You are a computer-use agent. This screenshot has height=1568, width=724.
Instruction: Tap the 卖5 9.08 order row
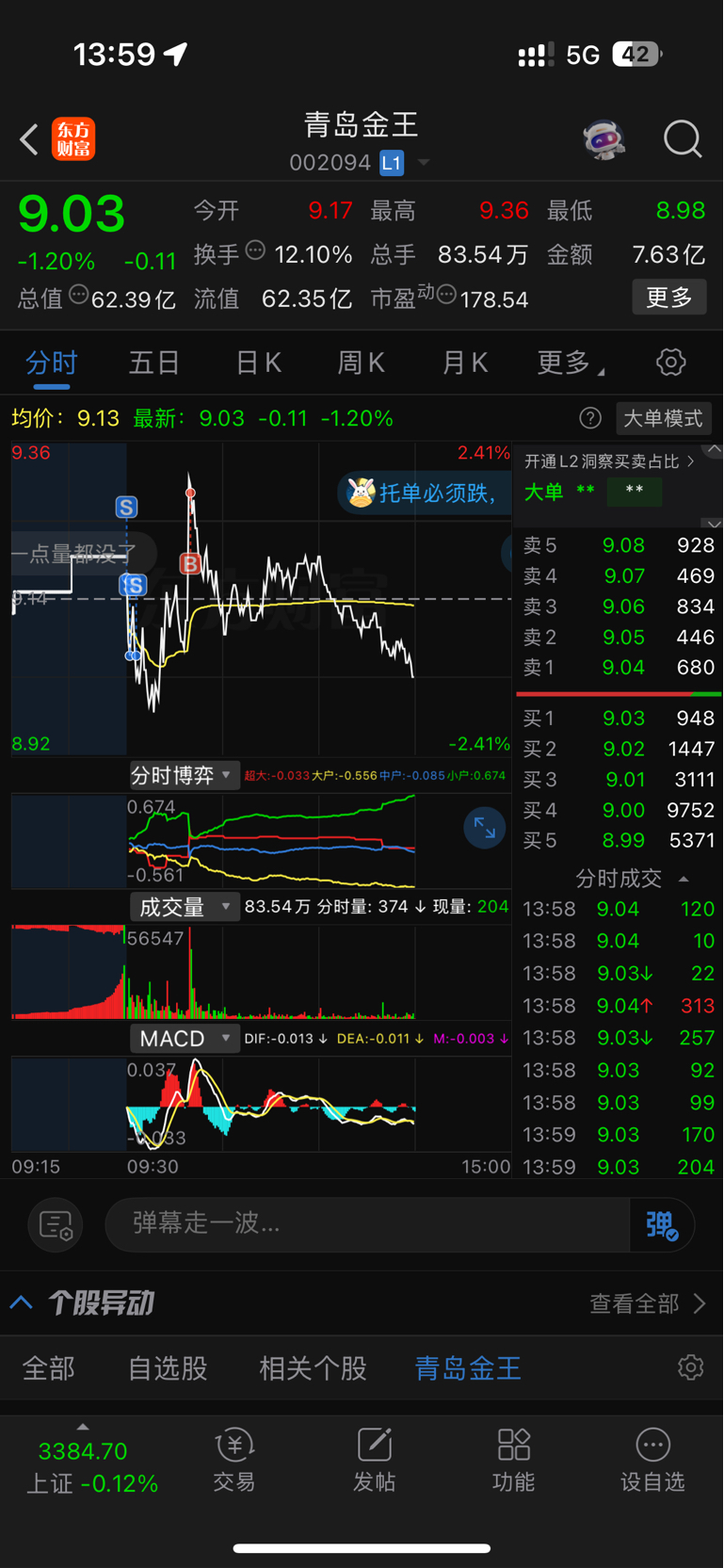coord(619,545)
